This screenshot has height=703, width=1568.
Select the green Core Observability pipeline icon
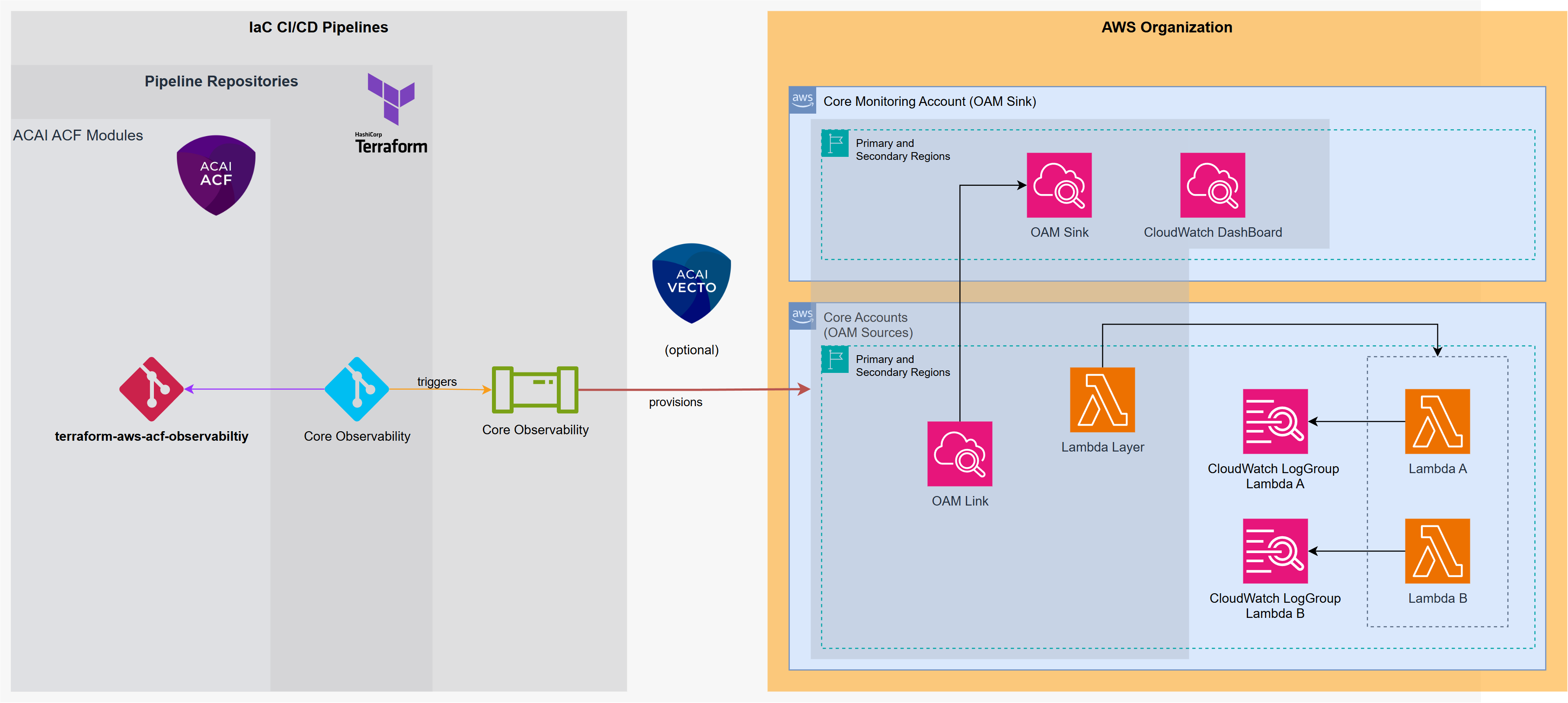534,389
